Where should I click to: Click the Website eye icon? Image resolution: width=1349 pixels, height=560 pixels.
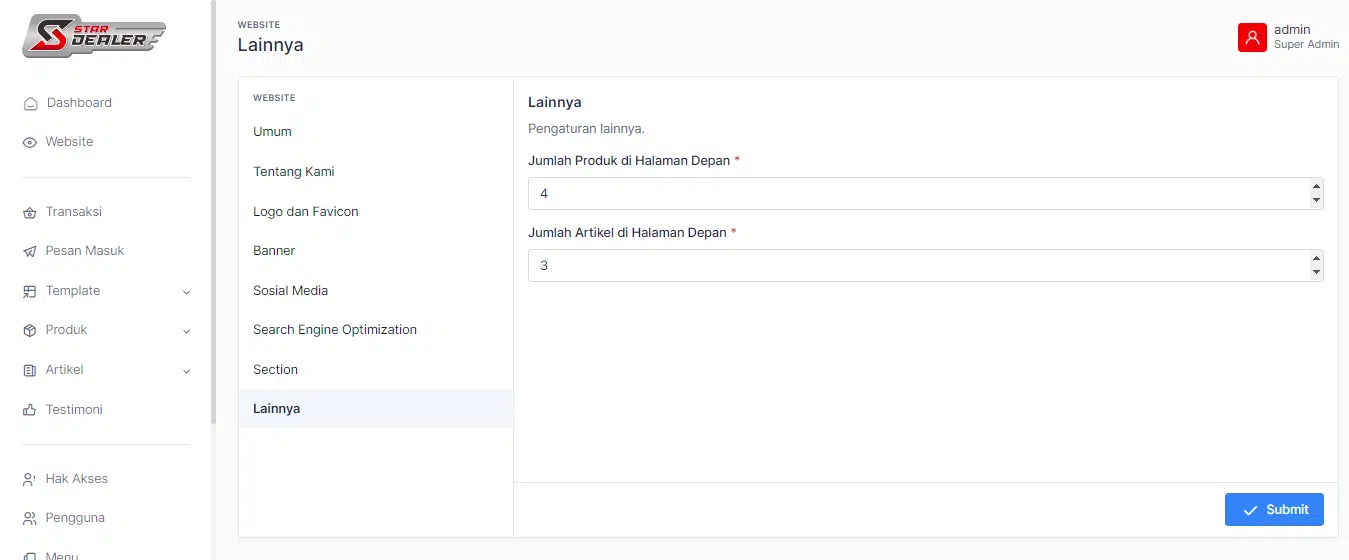point(30,142)
